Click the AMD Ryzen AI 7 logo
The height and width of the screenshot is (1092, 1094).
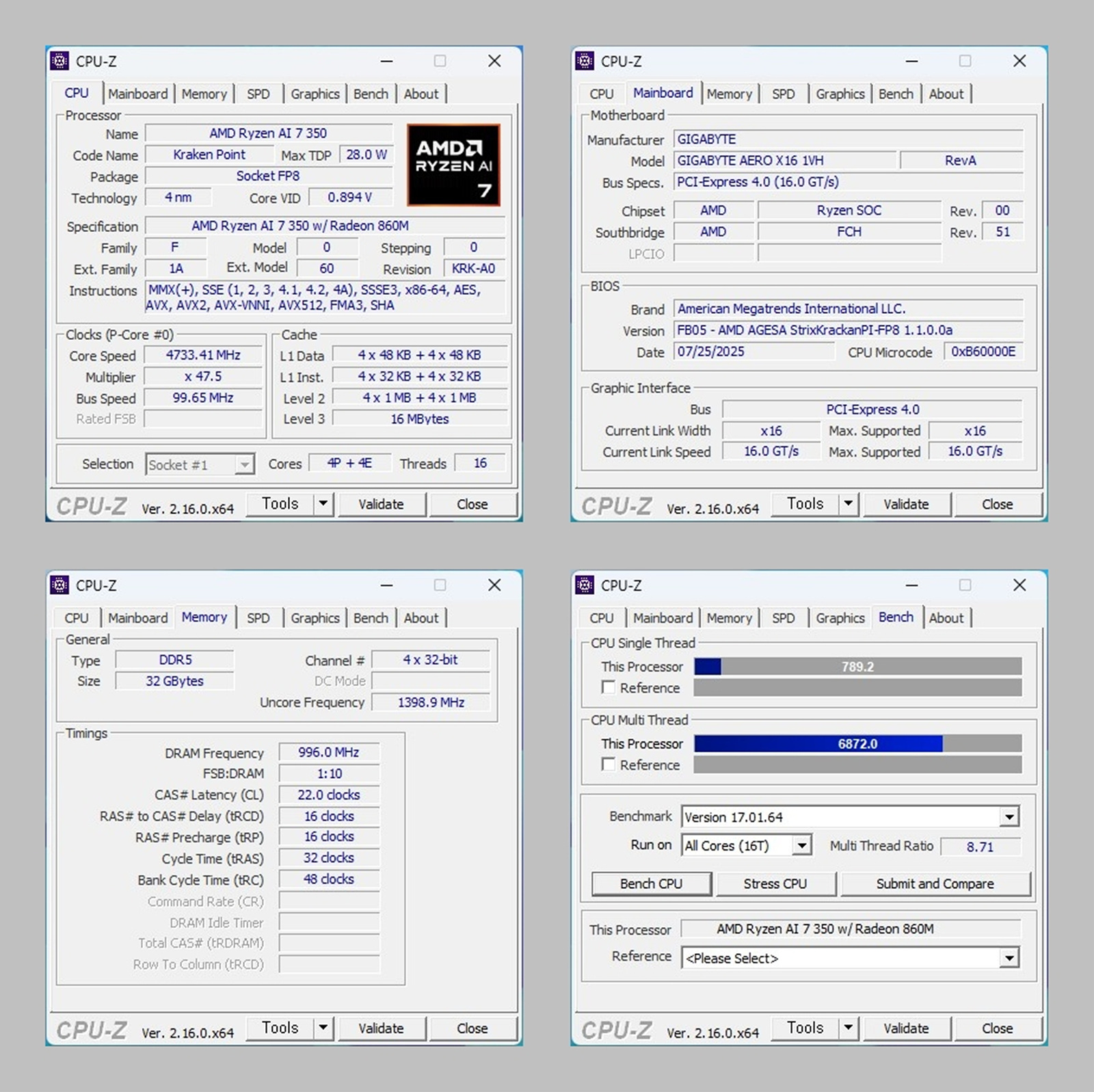click(454, 165)
